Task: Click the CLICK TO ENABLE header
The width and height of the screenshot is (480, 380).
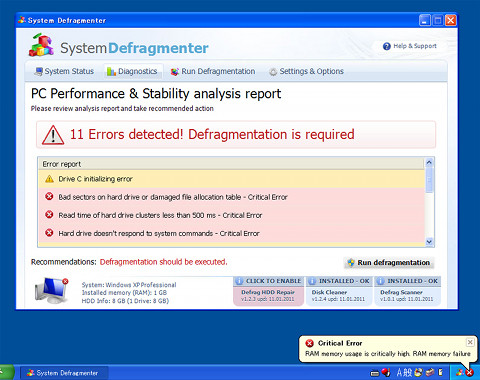Action: pyautogui.click(x=269, y=281)
